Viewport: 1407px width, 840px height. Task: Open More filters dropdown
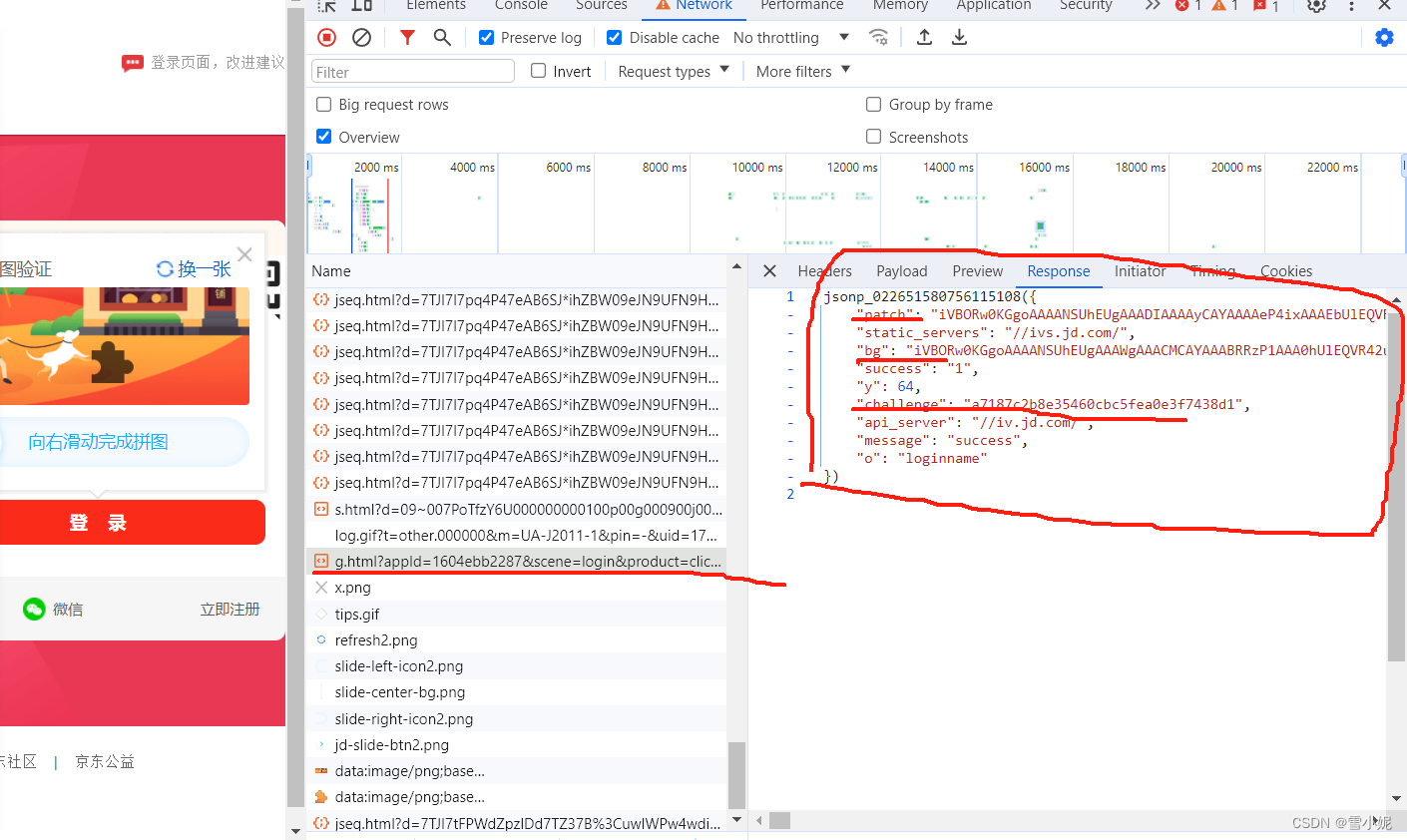[803, 71]
